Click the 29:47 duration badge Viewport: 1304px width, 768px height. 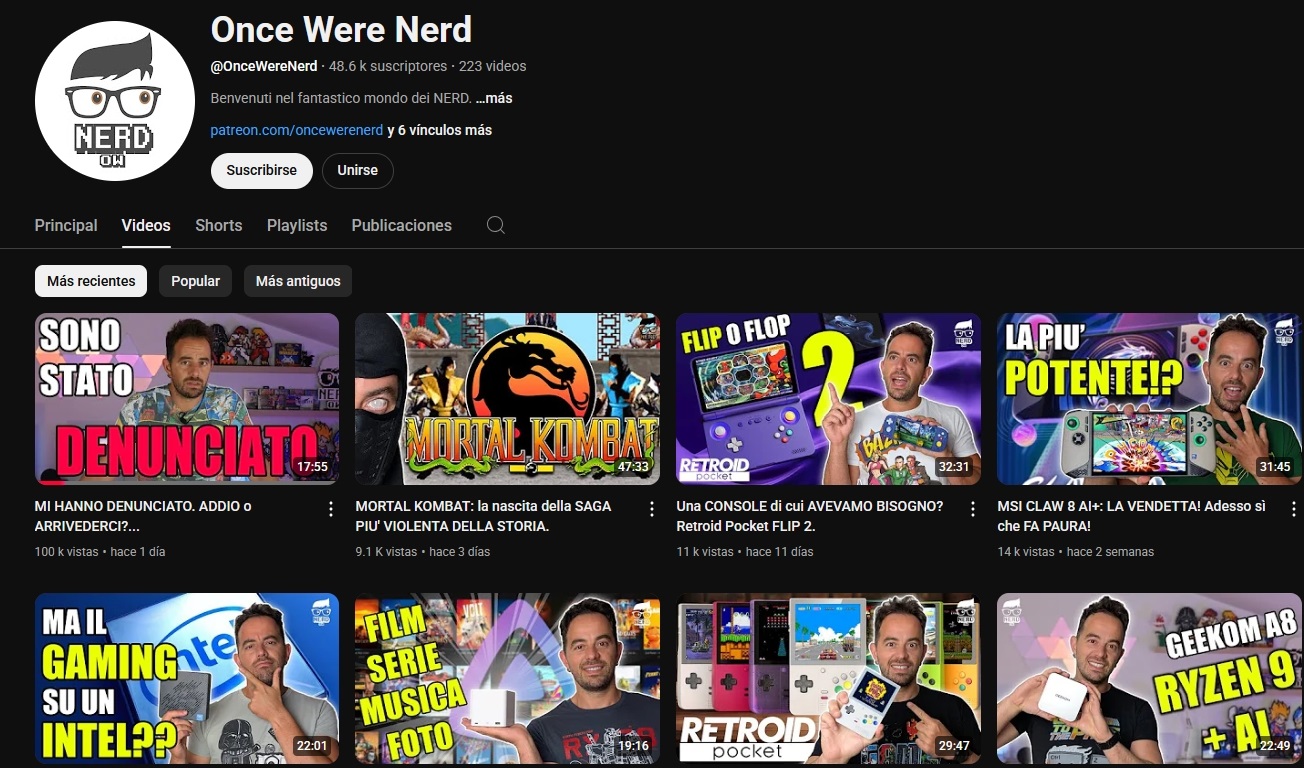click(954, 746)
